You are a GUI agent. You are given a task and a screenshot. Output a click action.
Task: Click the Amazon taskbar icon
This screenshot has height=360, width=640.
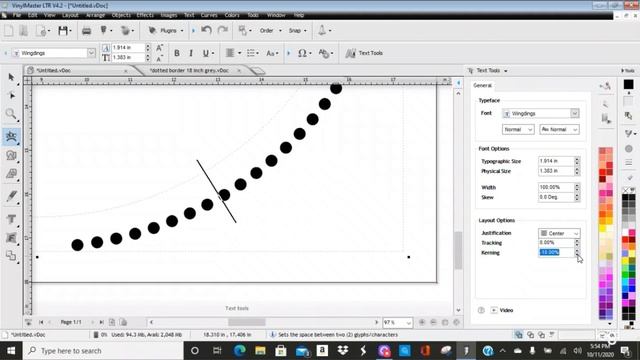pos(322,351)
